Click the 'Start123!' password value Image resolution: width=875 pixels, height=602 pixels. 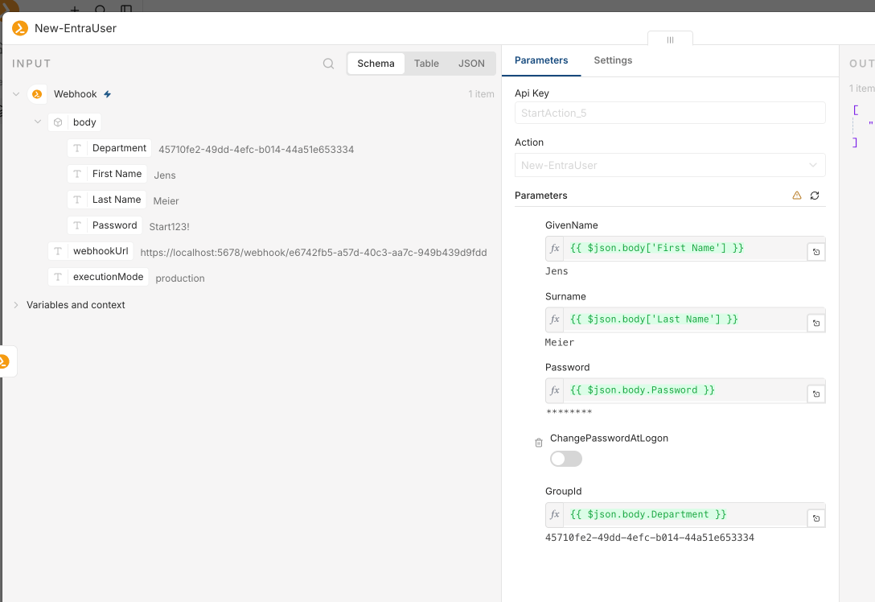[169, 227]
